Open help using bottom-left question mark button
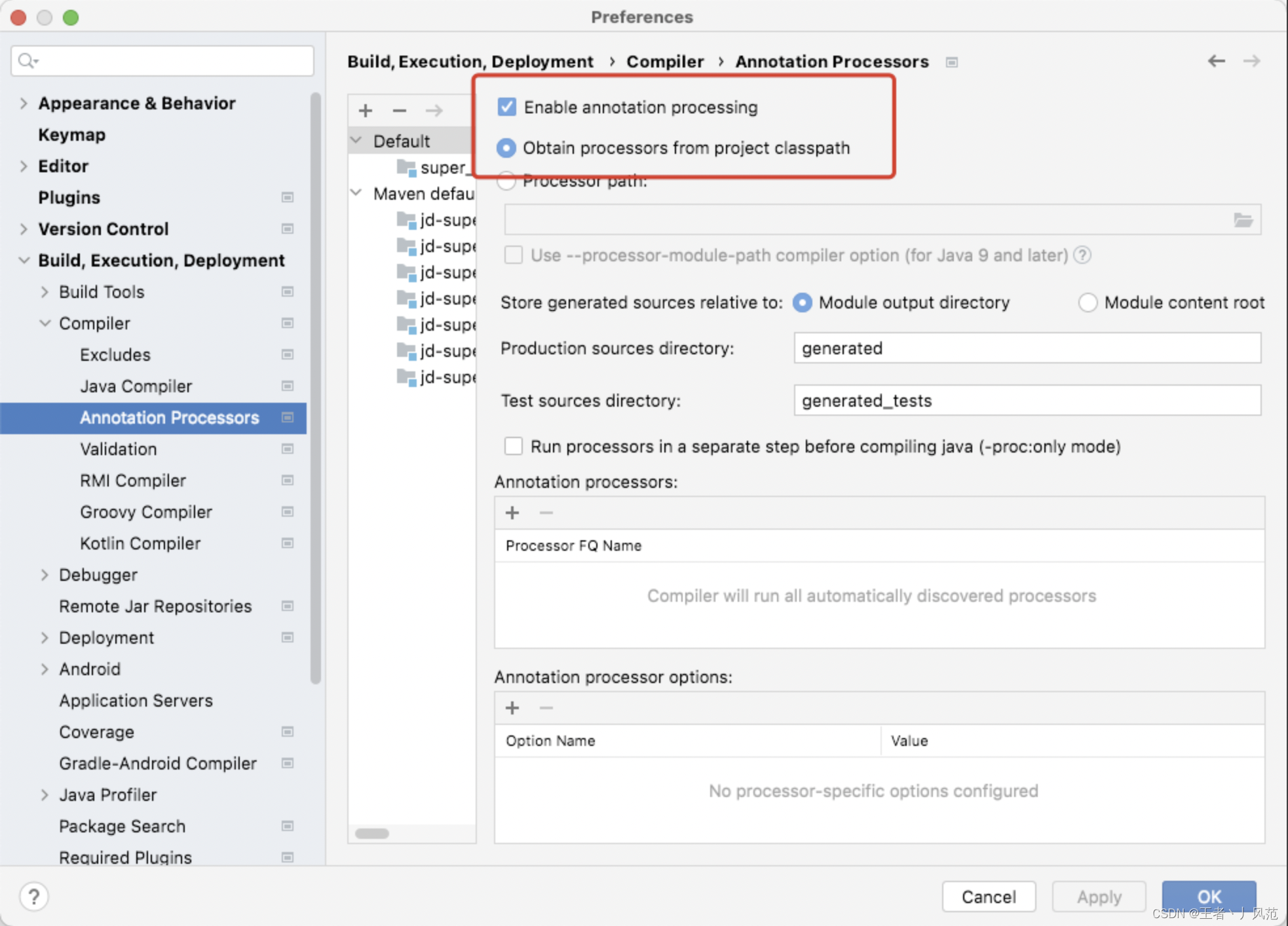 tap(33, 896)
